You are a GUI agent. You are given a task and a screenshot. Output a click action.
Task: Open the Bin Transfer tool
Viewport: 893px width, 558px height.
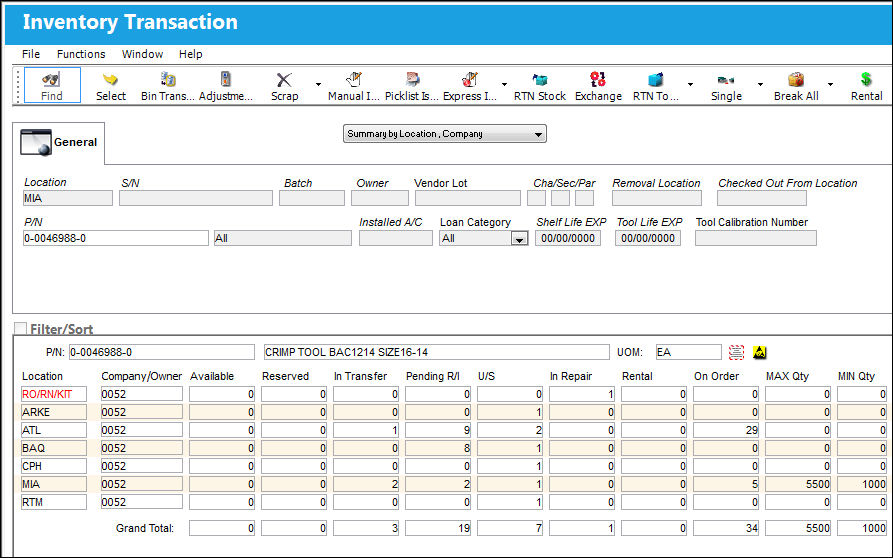tap(167, 85)
